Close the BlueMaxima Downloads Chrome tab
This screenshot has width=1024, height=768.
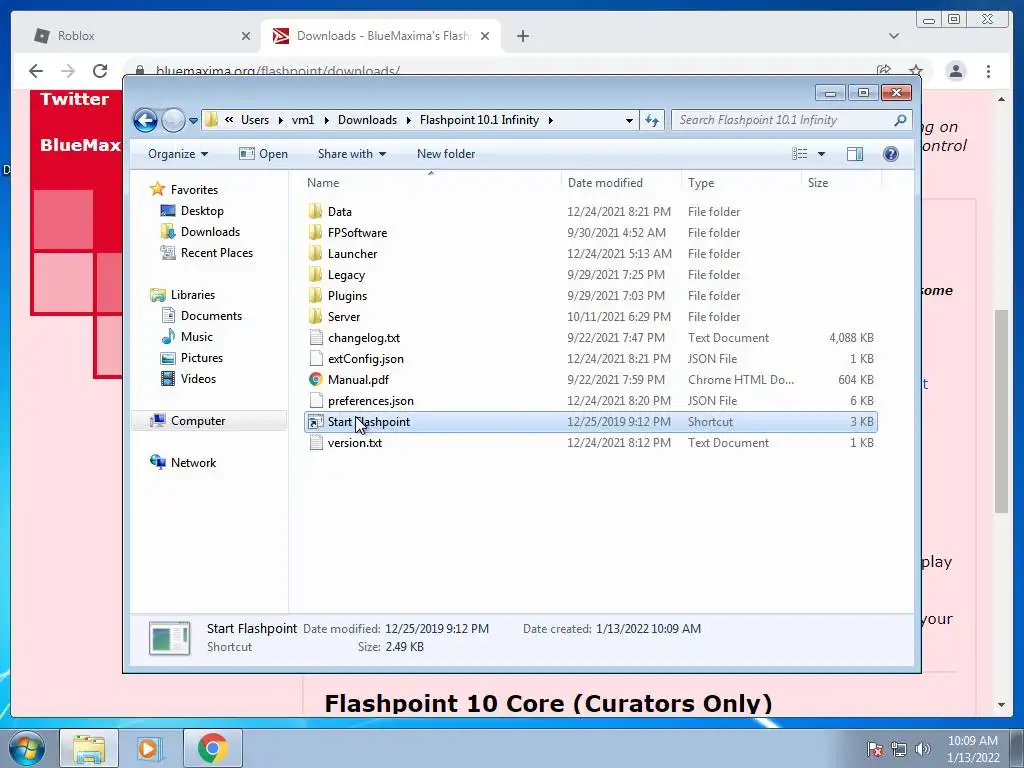[485, 36]
